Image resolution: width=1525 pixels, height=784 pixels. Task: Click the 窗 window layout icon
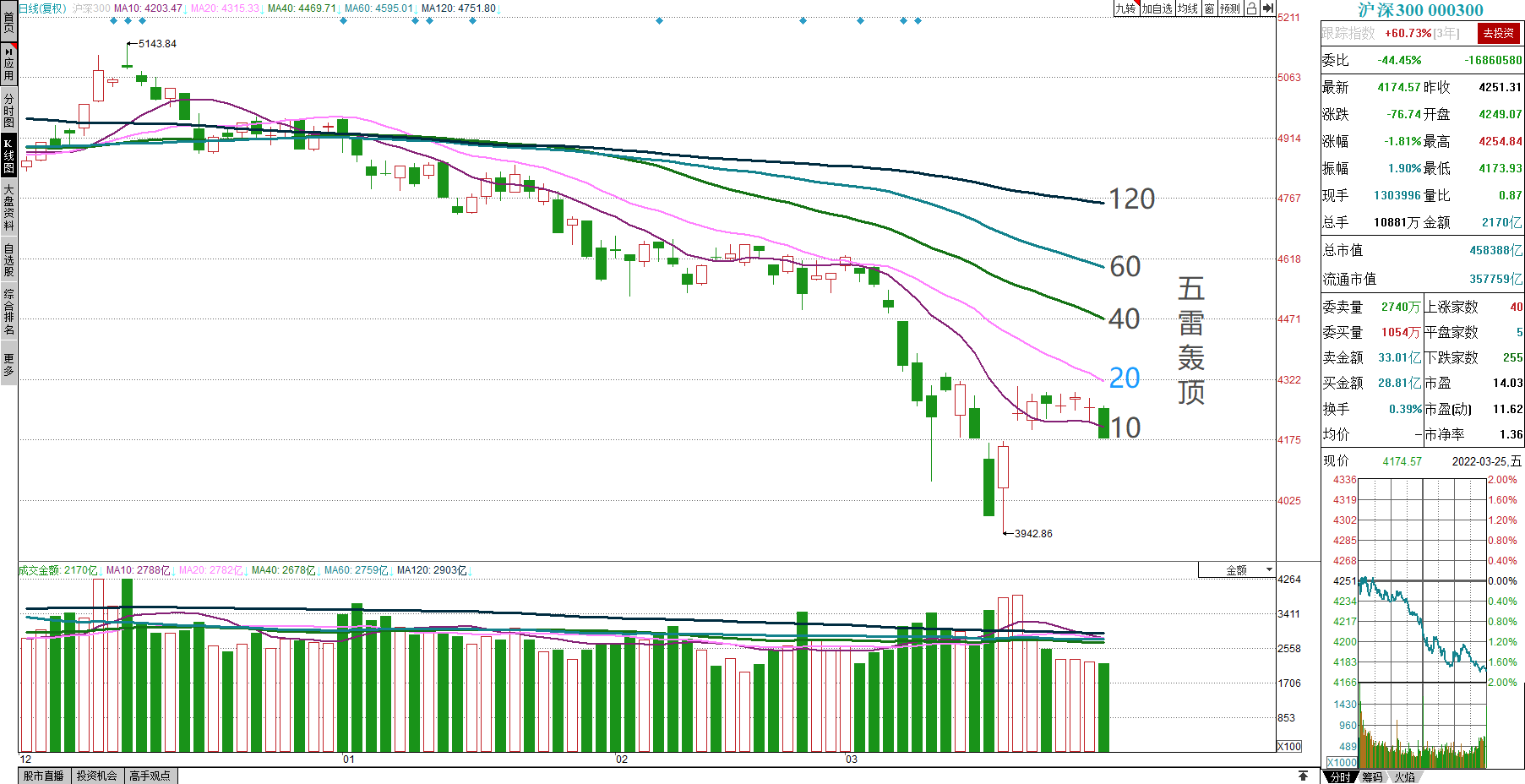click(1210, 8)
